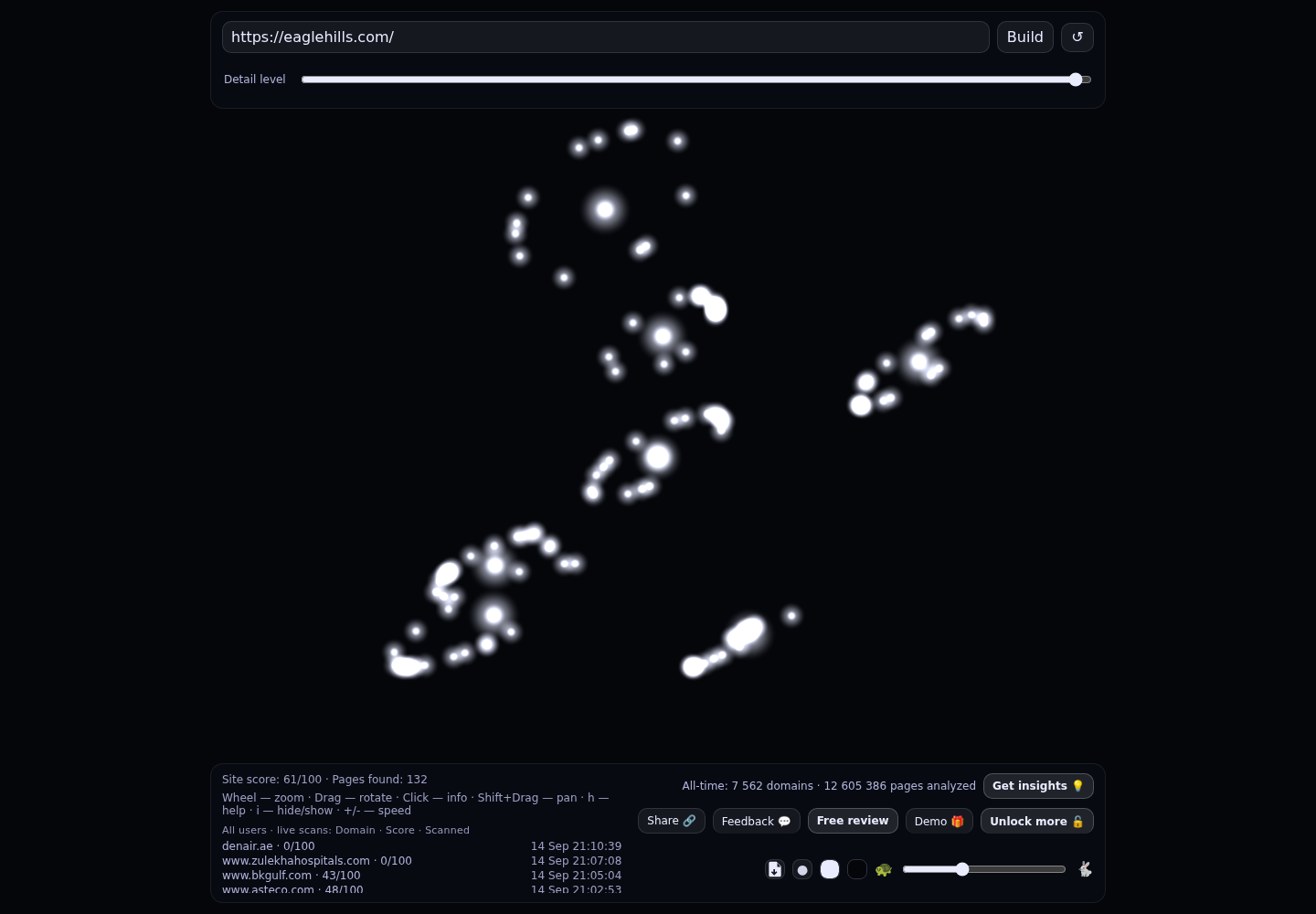The height and width of the screenshot is (914, 1316).
Task: Focus the URL field containing eaglehills.com
Action: click(606, 37)
